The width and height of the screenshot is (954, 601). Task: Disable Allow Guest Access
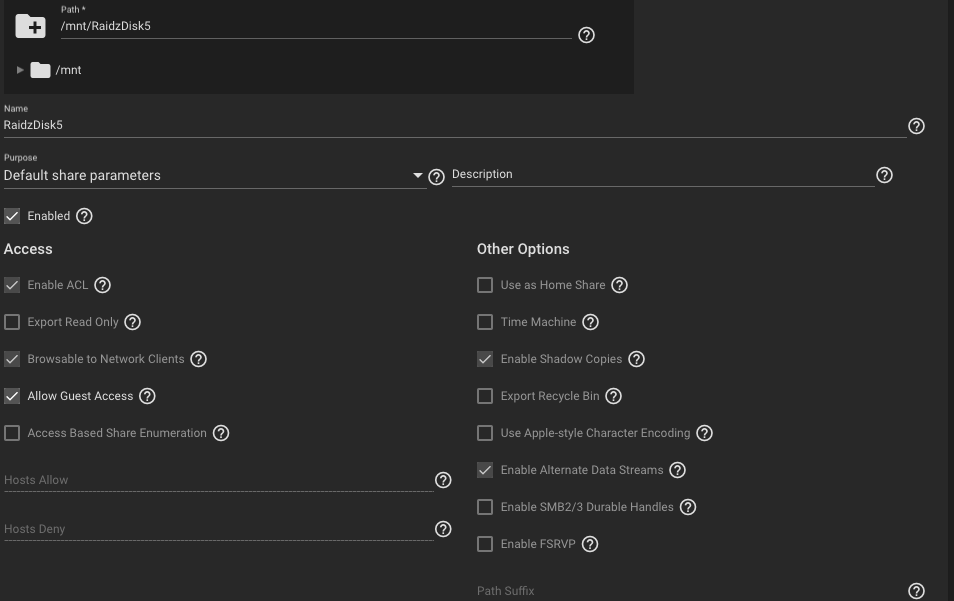12,396
